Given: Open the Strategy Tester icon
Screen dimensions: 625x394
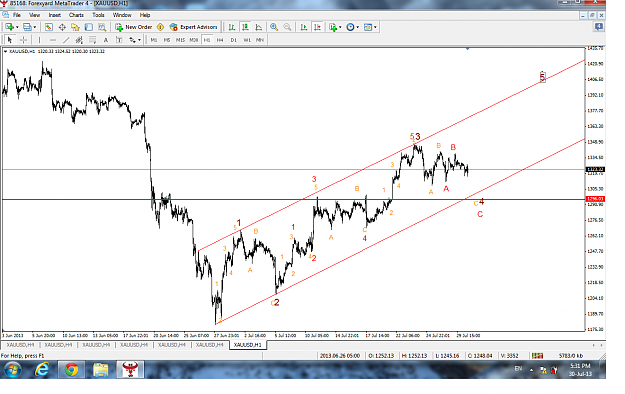Looking at the screenshot, I should click(102, 27).
